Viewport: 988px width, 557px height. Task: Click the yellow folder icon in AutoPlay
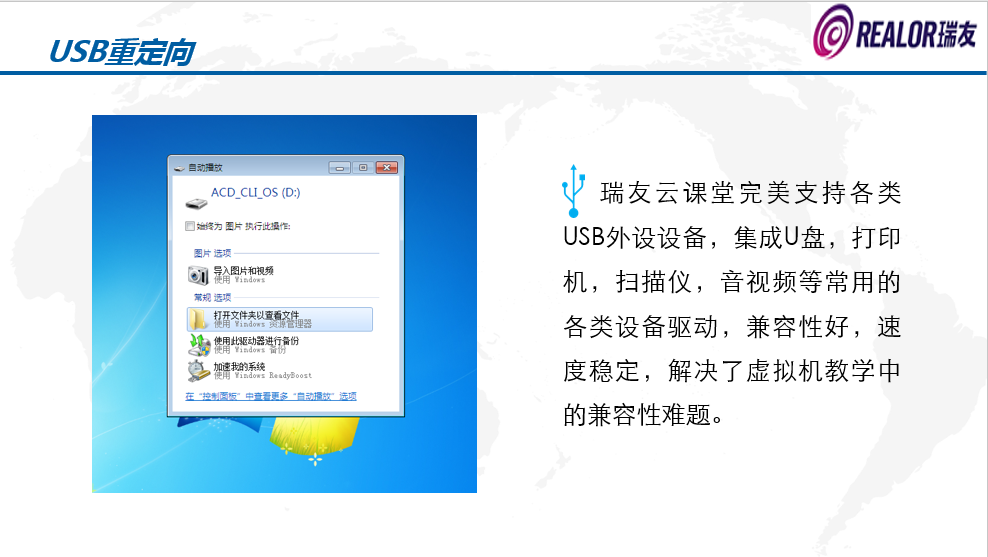click(x=198, y=319)
